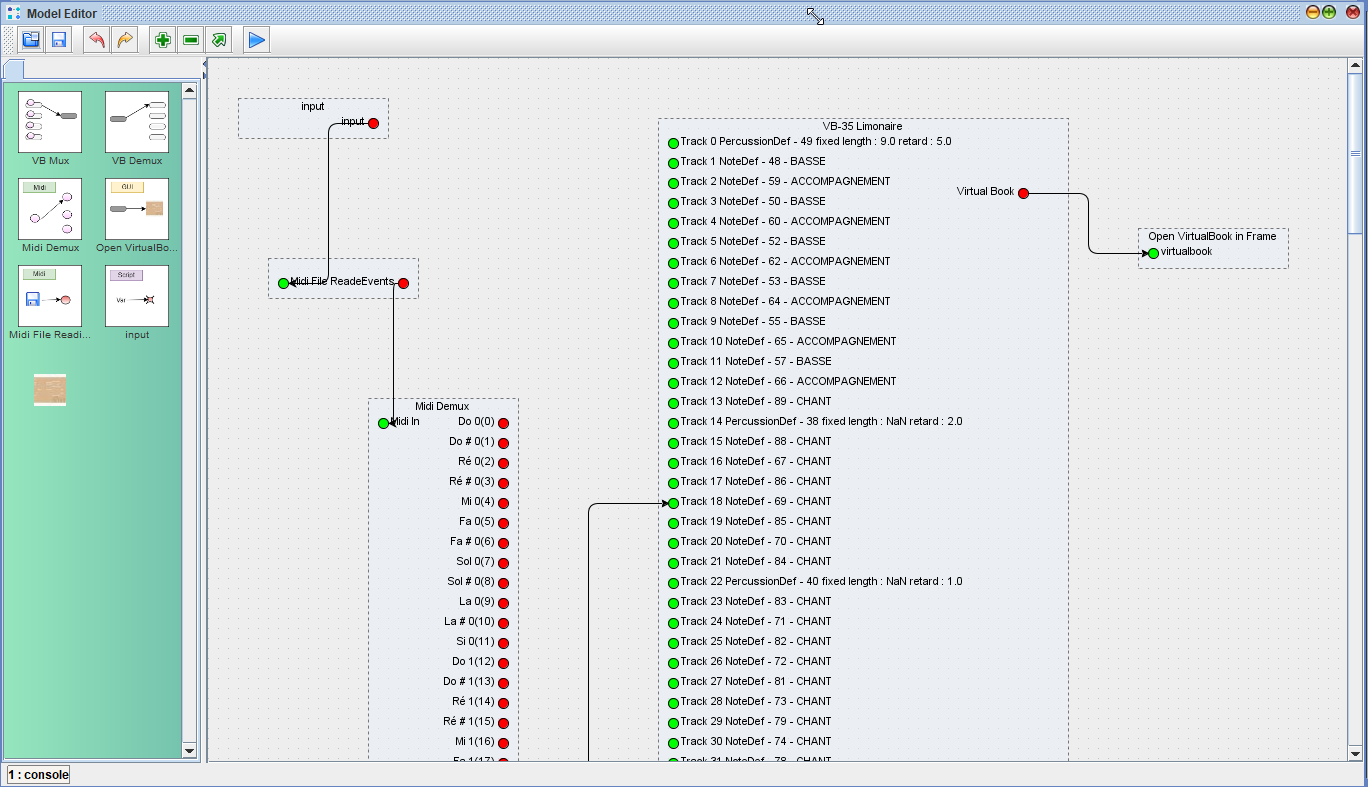Click the green Track 18 input port
Image resolution: width=1368 pixels, height=787 pixels.
click(x=673, y=503)
